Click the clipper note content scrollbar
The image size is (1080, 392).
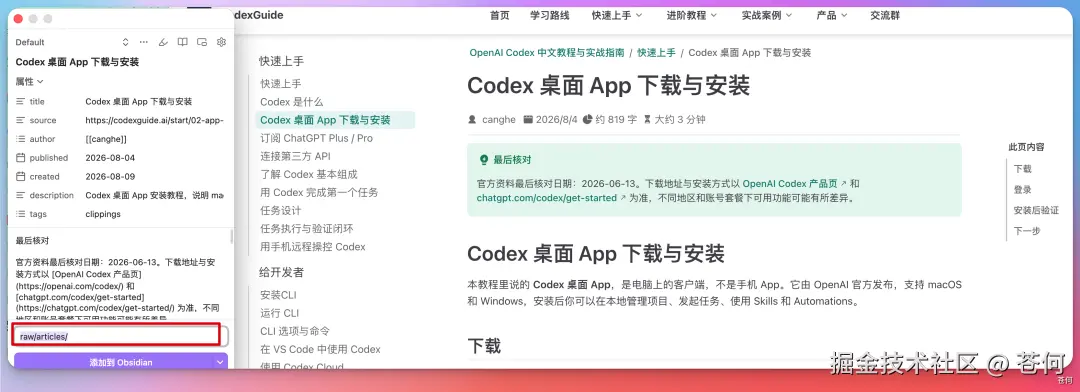[231, 236]
